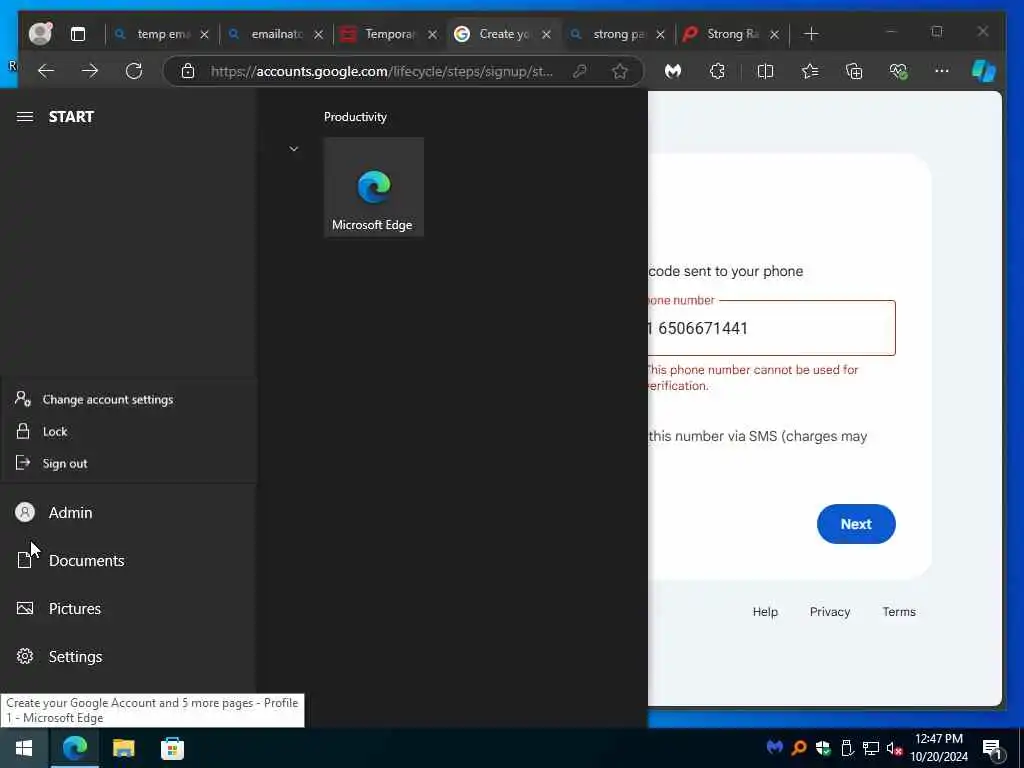Viewport: 1024px width, 768px height.
Task: Collapse the Productivity group chevron
Action: click(294, 149)
